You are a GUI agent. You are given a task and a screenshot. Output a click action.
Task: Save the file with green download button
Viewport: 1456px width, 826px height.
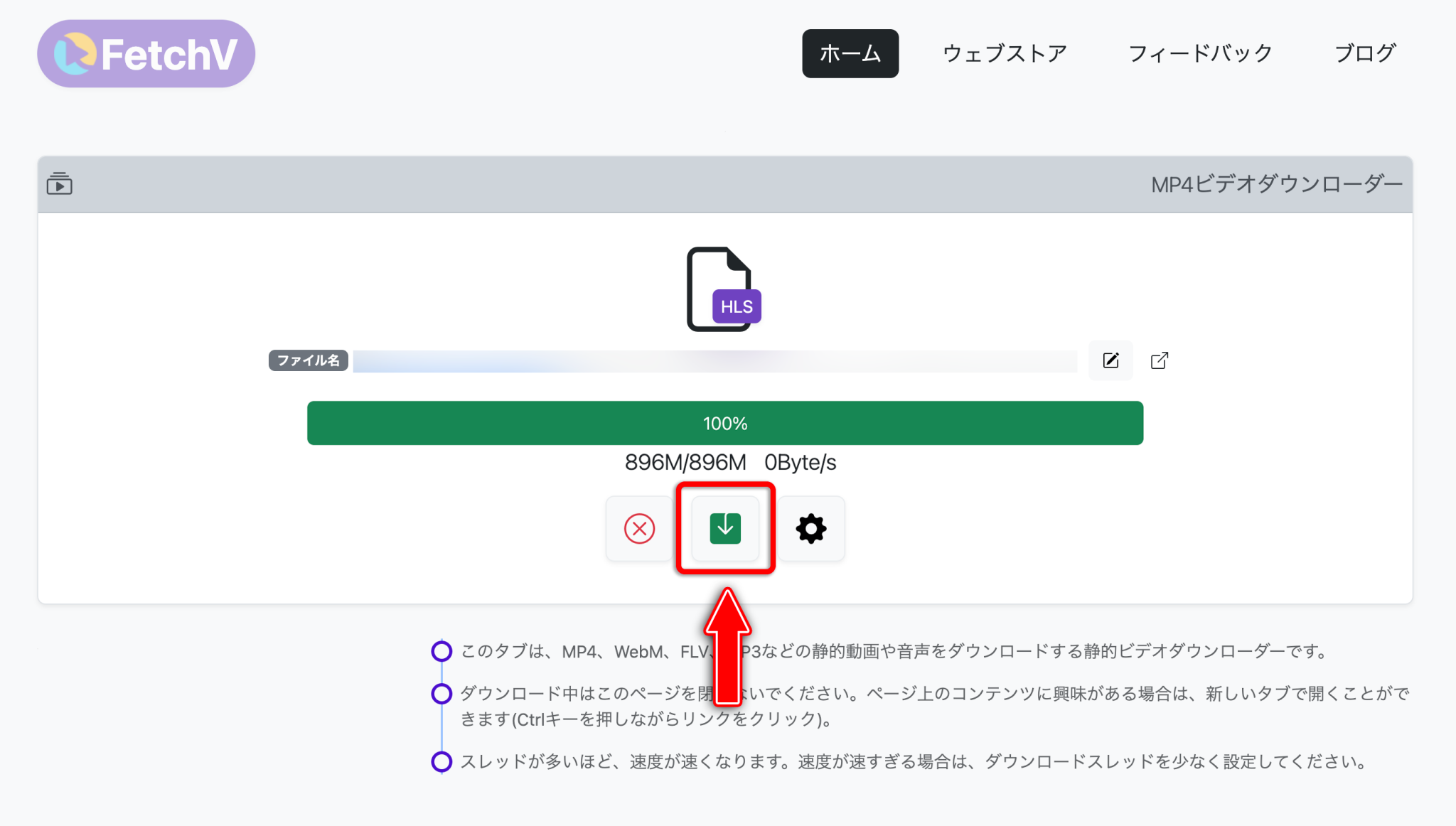coord(725,528)
